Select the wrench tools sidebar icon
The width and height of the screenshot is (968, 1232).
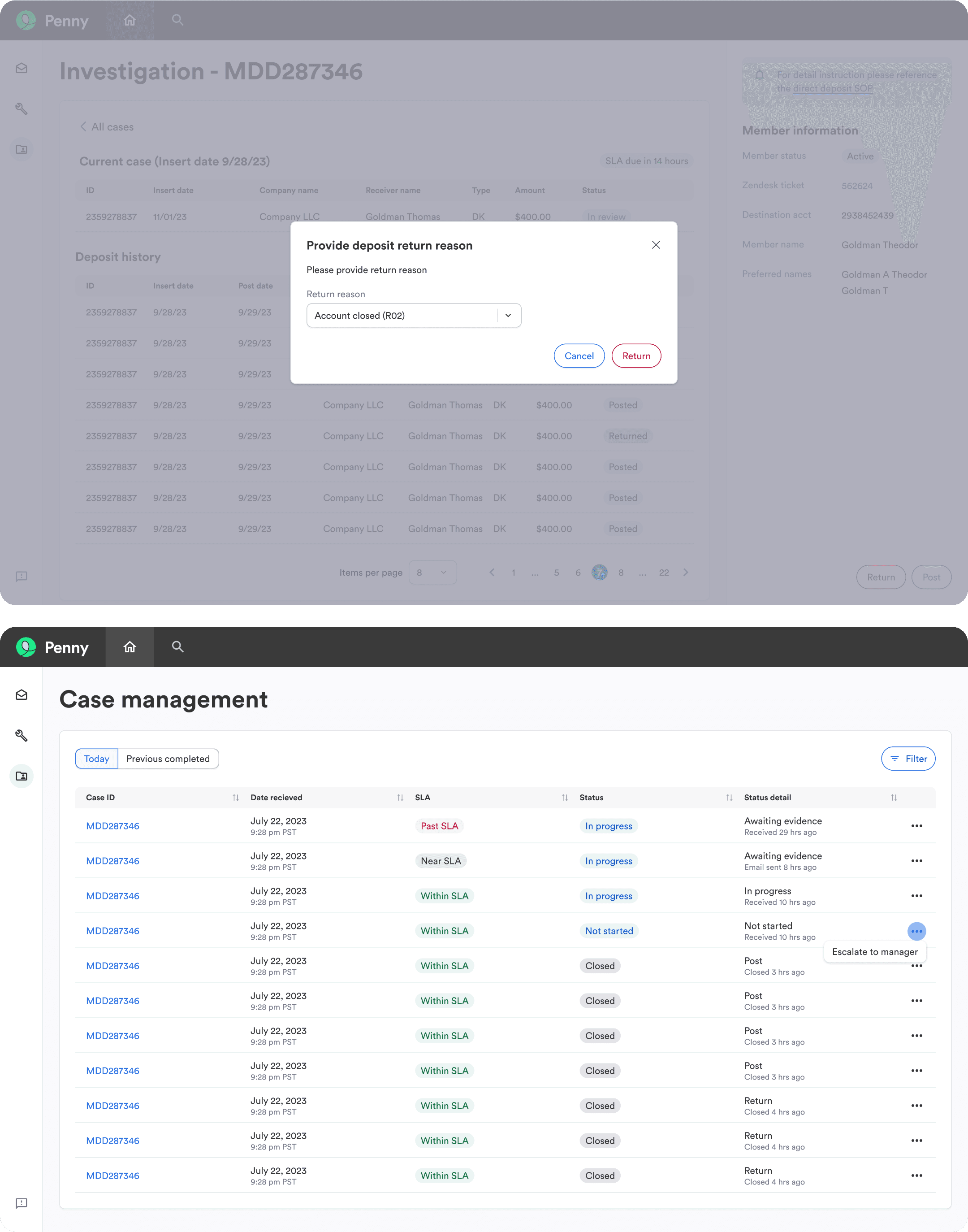(x=22, y=735)
